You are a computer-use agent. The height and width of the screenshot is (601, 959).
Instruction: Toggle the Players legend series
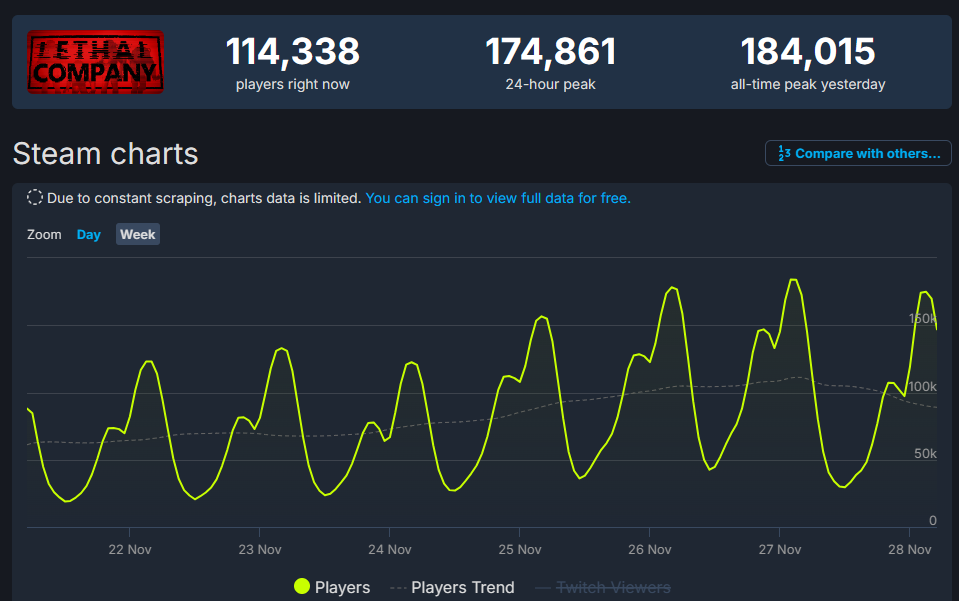click(332, 587)
